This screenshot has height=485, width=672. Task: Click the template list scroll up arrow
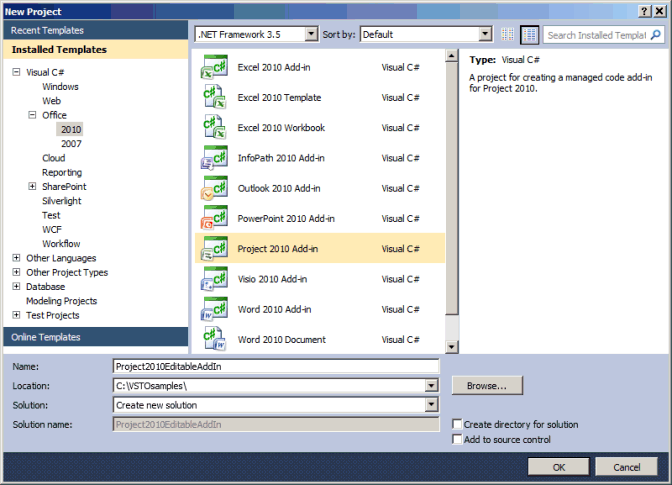(451, 56)
